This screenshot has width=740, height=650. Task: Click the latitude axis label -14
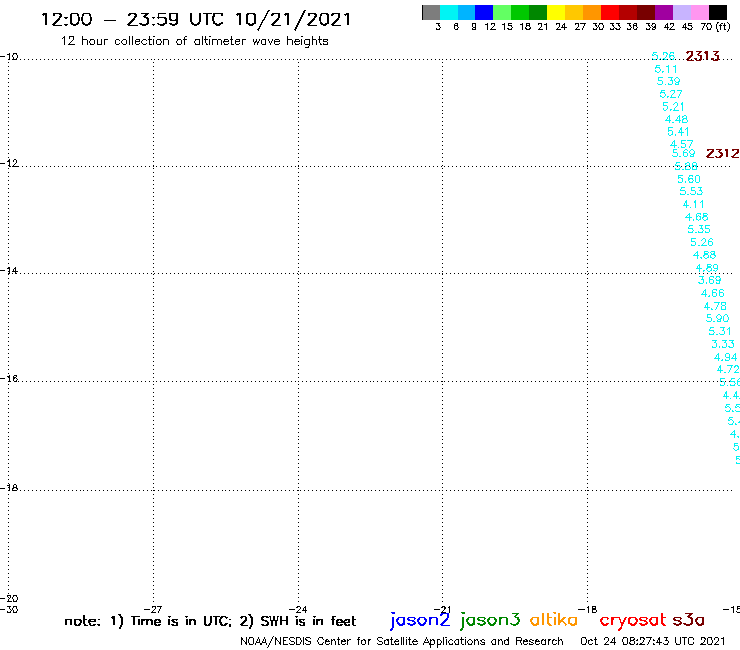pos(9,271)
